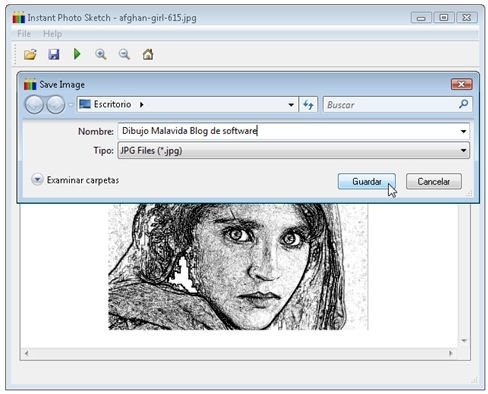Expand the Escritorio breadcrumb arrow

tap(142, 105)
